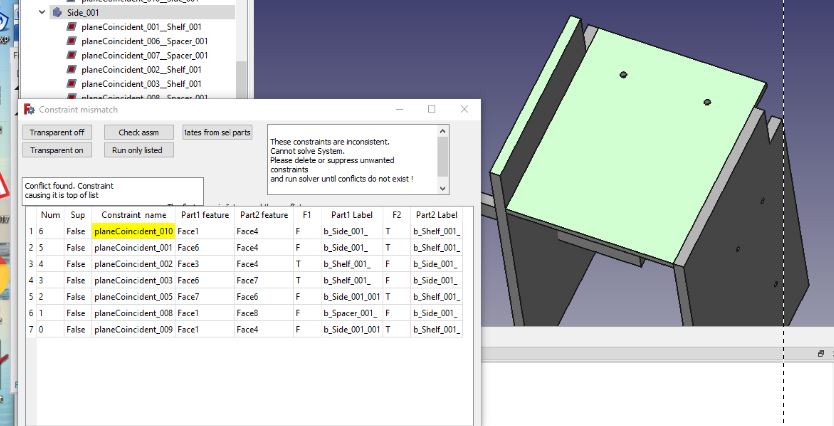Image resolution: width=834 pixels, height=426 pixels.
Task: Toggle Sup value for planeCoincident_009 row
Action: click(76, 329)
